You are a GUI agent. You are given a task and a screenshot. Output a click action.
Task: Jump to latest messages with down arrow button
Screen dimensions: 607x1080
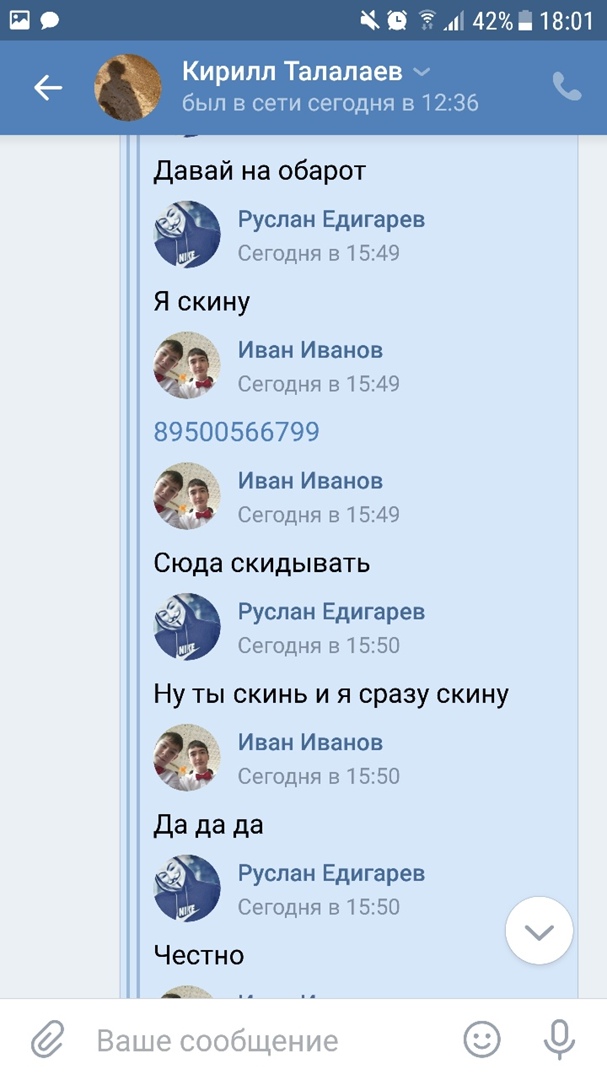(x=539, y=931)
